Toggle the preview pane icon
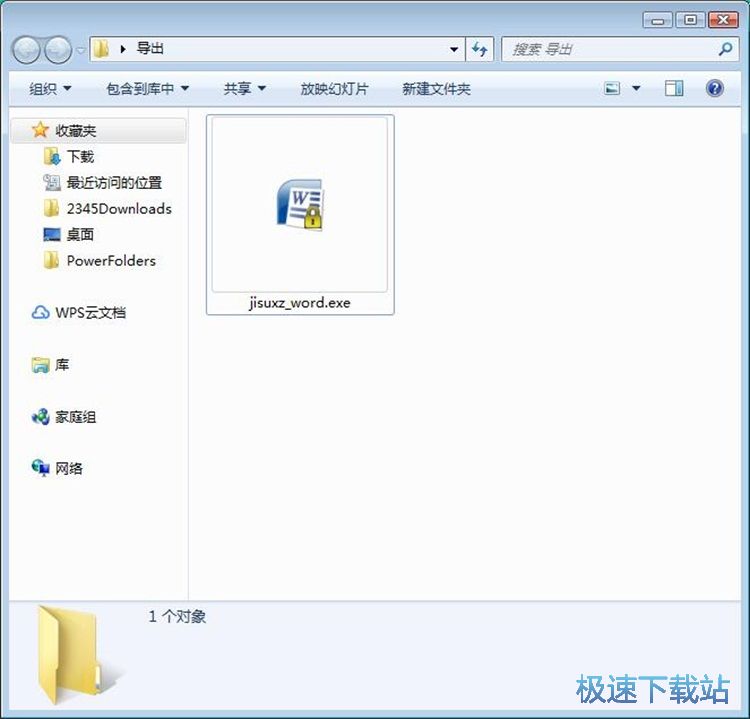Viewport: 750px width, 719px height. pyautogui.click(x=674, y=88)
